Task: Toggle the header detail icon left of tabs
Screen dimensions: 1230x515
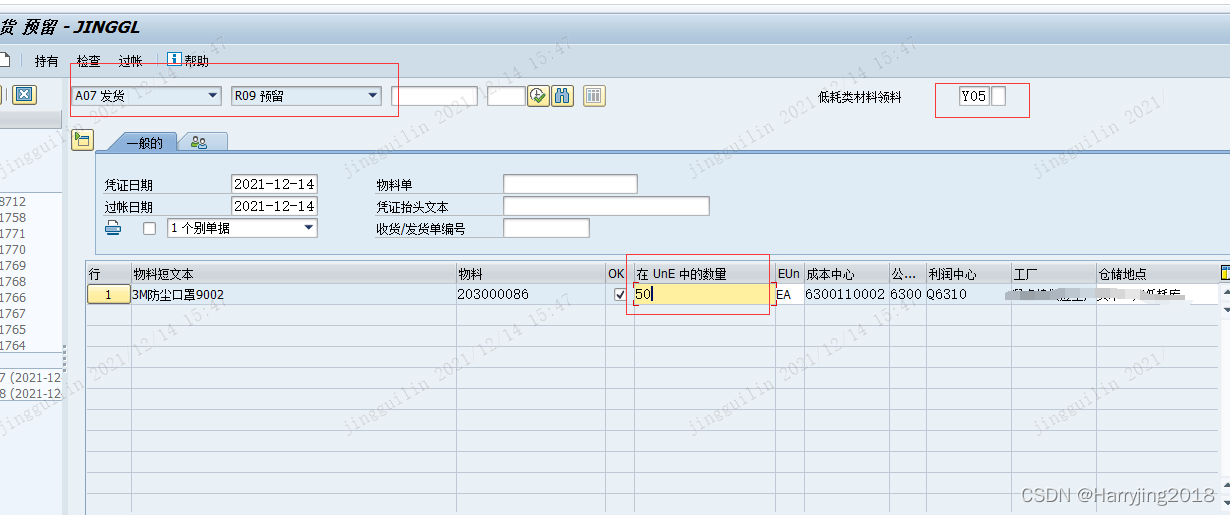Action: pos(82,140)
